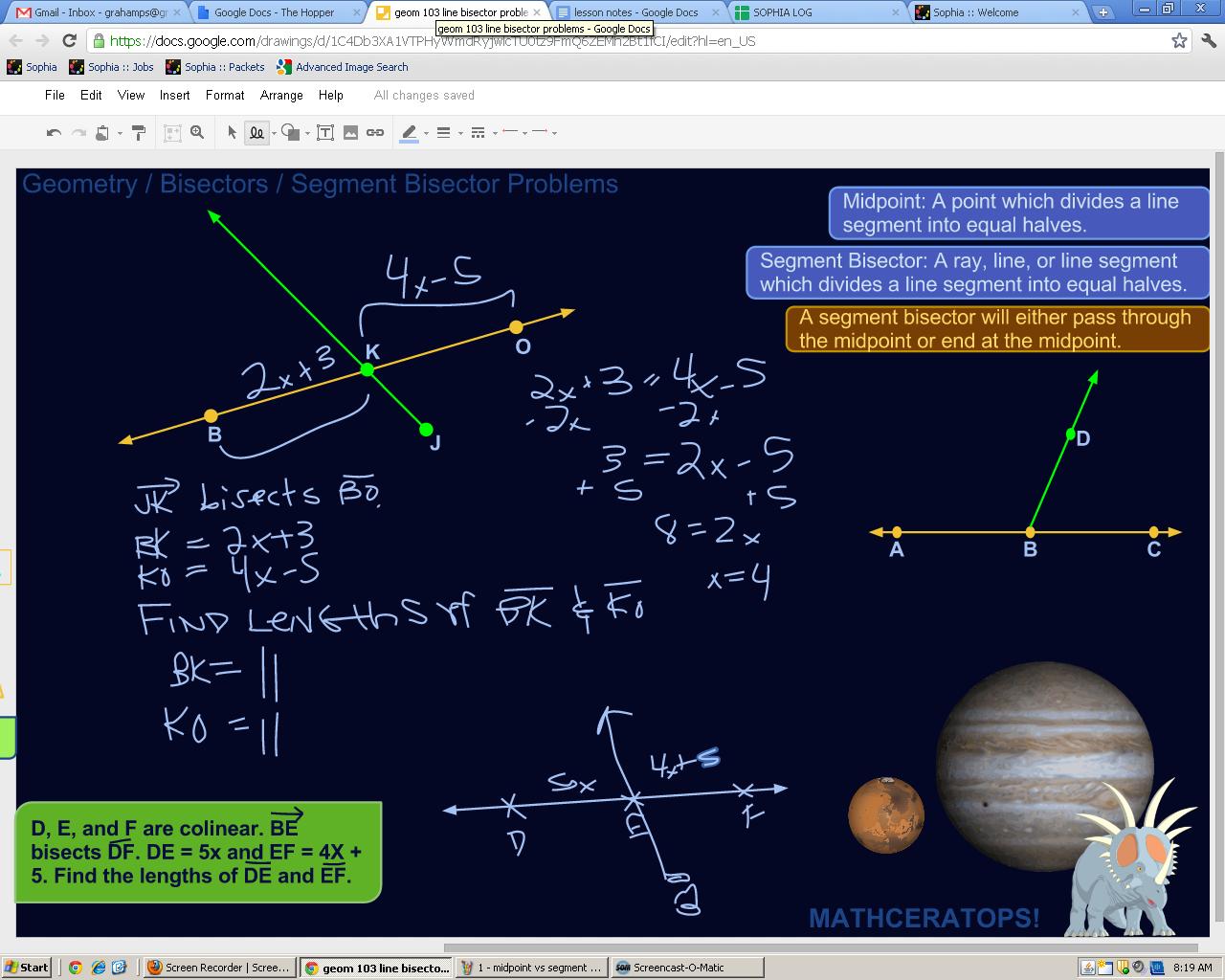Click the Insert image icon
The image size is (1225, 980).
pyautogui.click(x=350, y=133)
